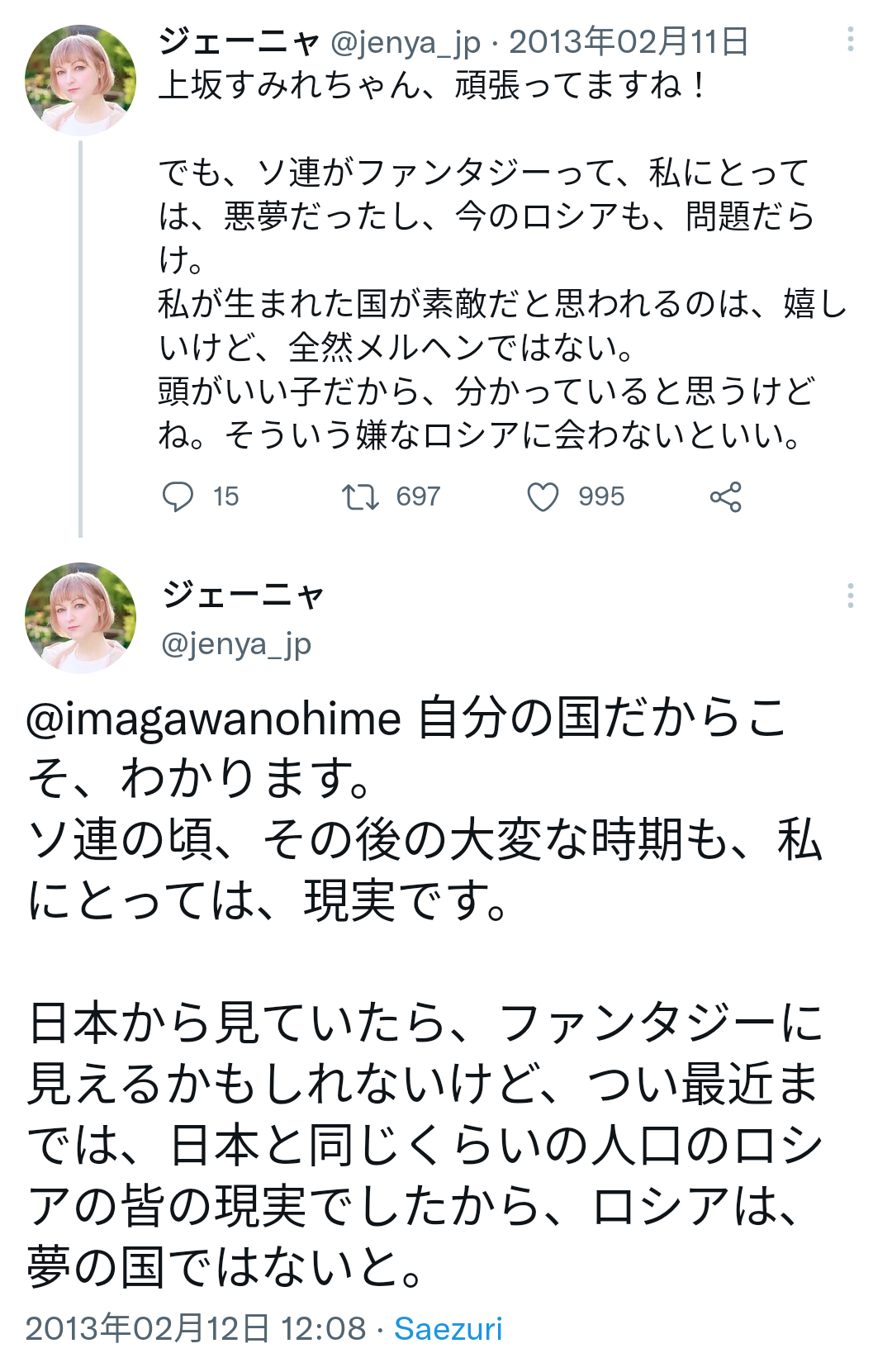
Task: Tap the share icon on the first tweet
Action: click(725, 497)
